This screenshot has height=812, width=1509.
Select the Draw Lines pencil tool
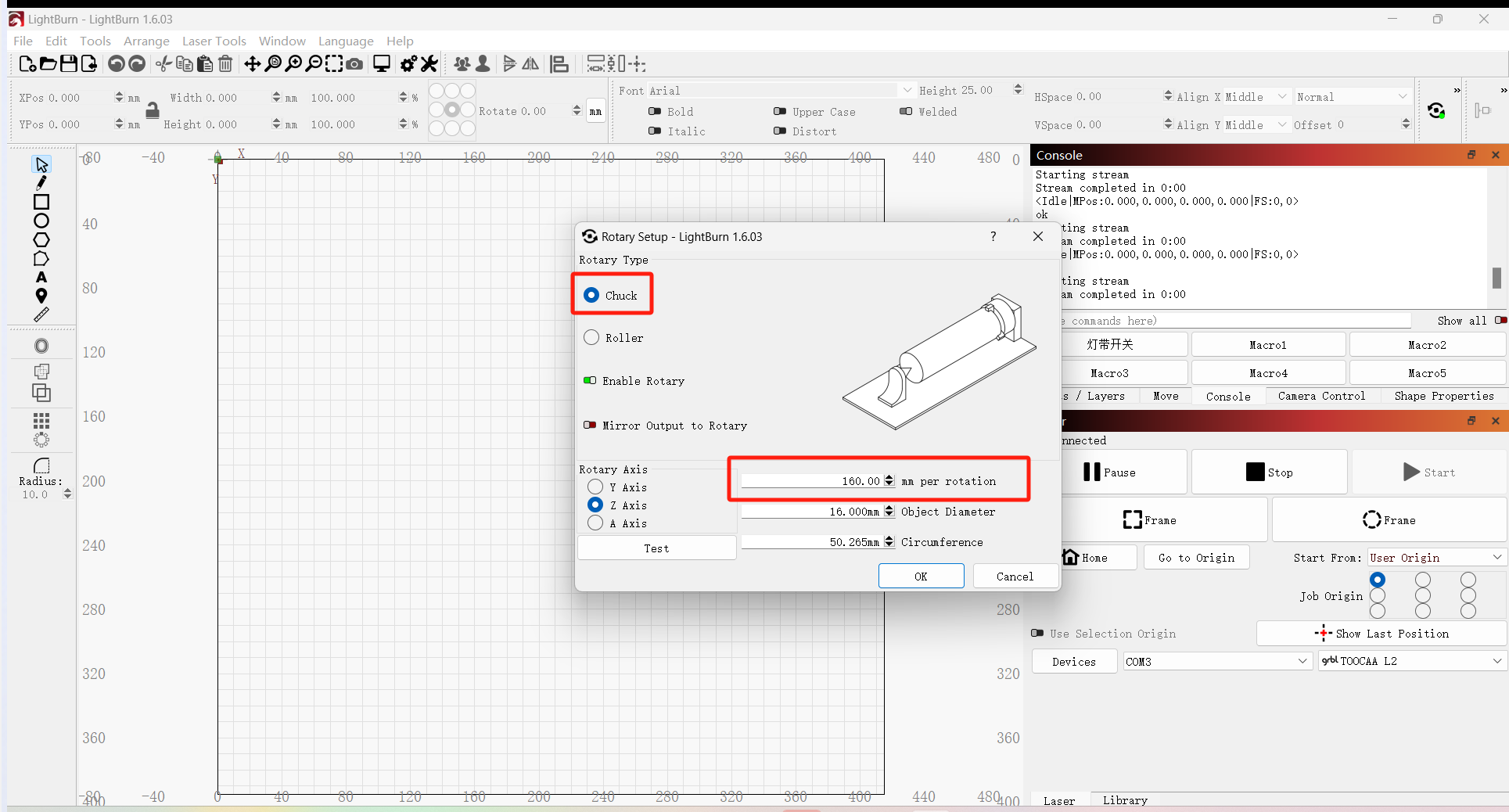41,183
